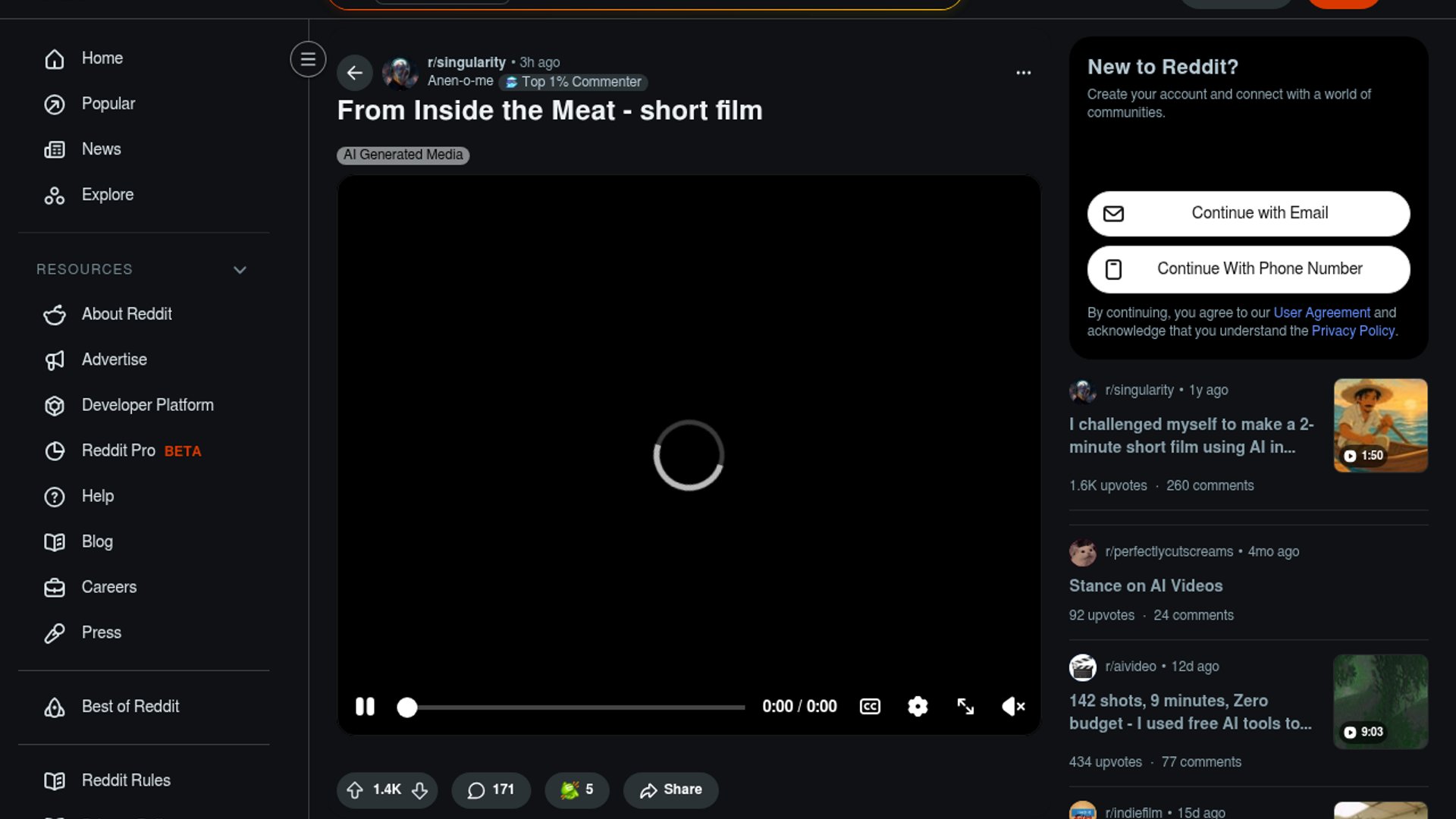Viewport: 1456px width, 819px height.
Task: Toggle closed captions on the video
Action: point(870,707)
